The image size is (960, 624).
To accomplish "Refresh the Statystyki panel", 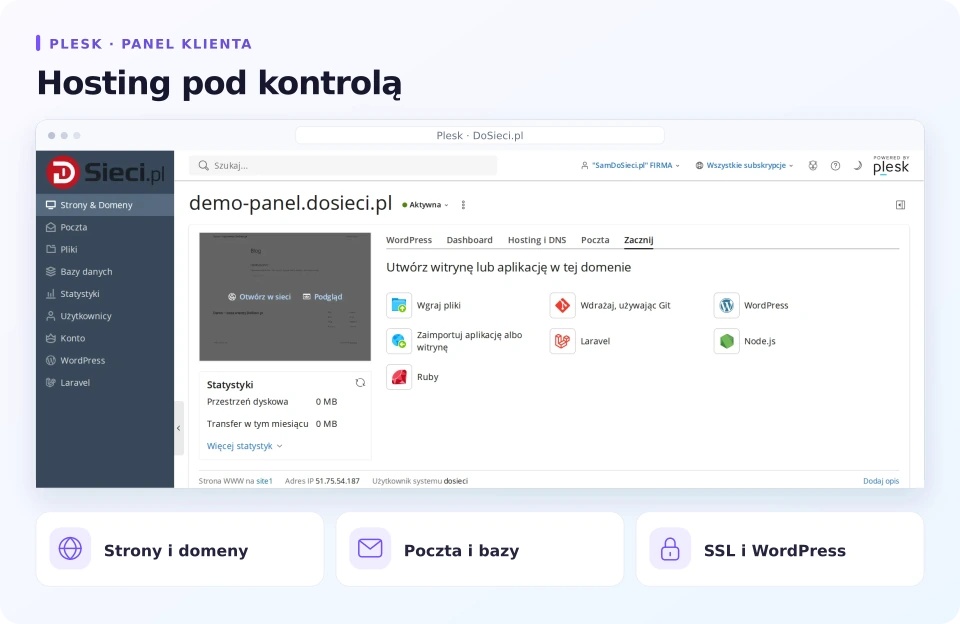I will pos(360,383).
